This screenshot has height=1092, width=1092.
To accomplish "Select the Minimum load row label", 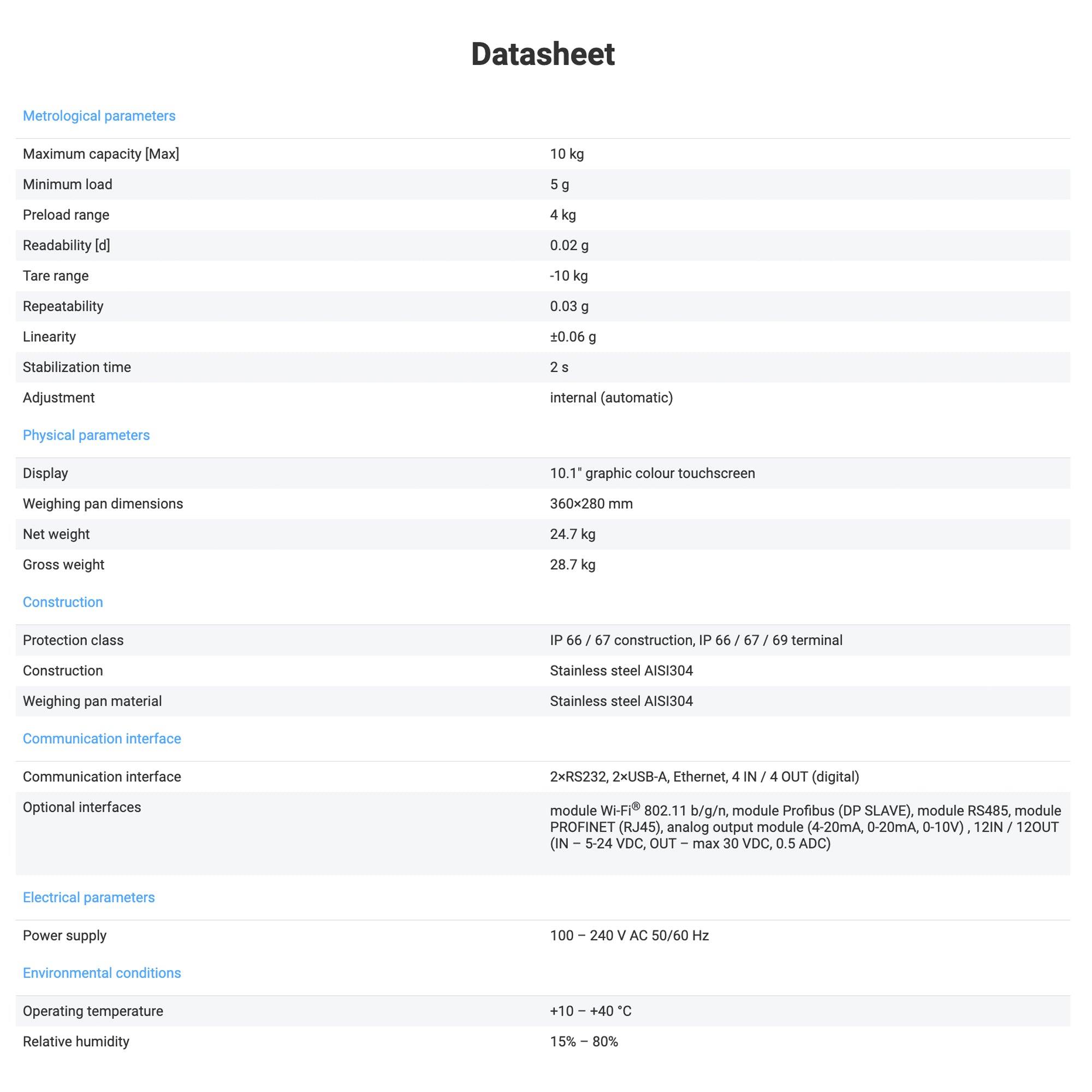I will 67,184.
